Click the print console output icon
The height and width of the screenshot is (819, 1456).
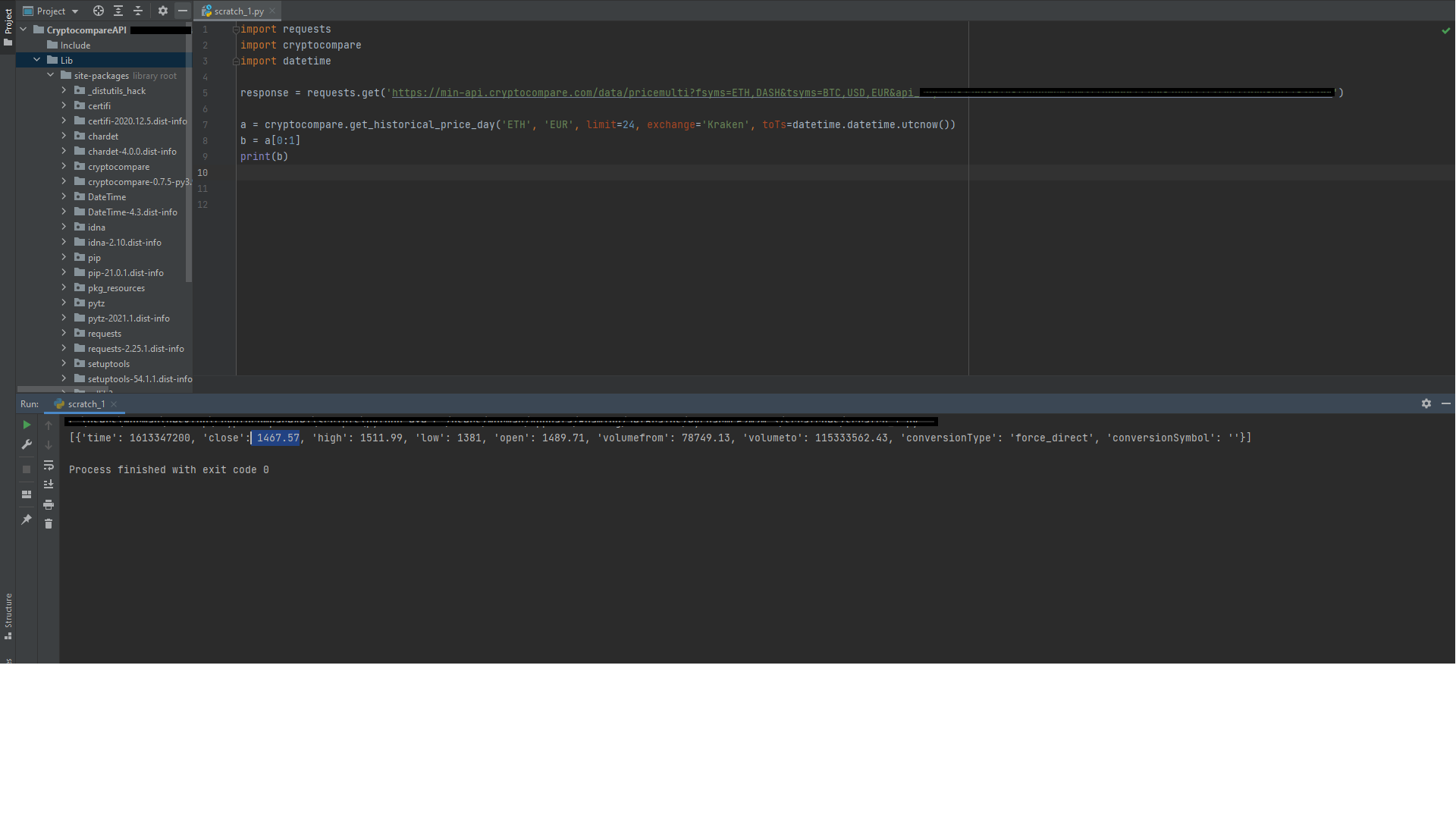[49, 504]
